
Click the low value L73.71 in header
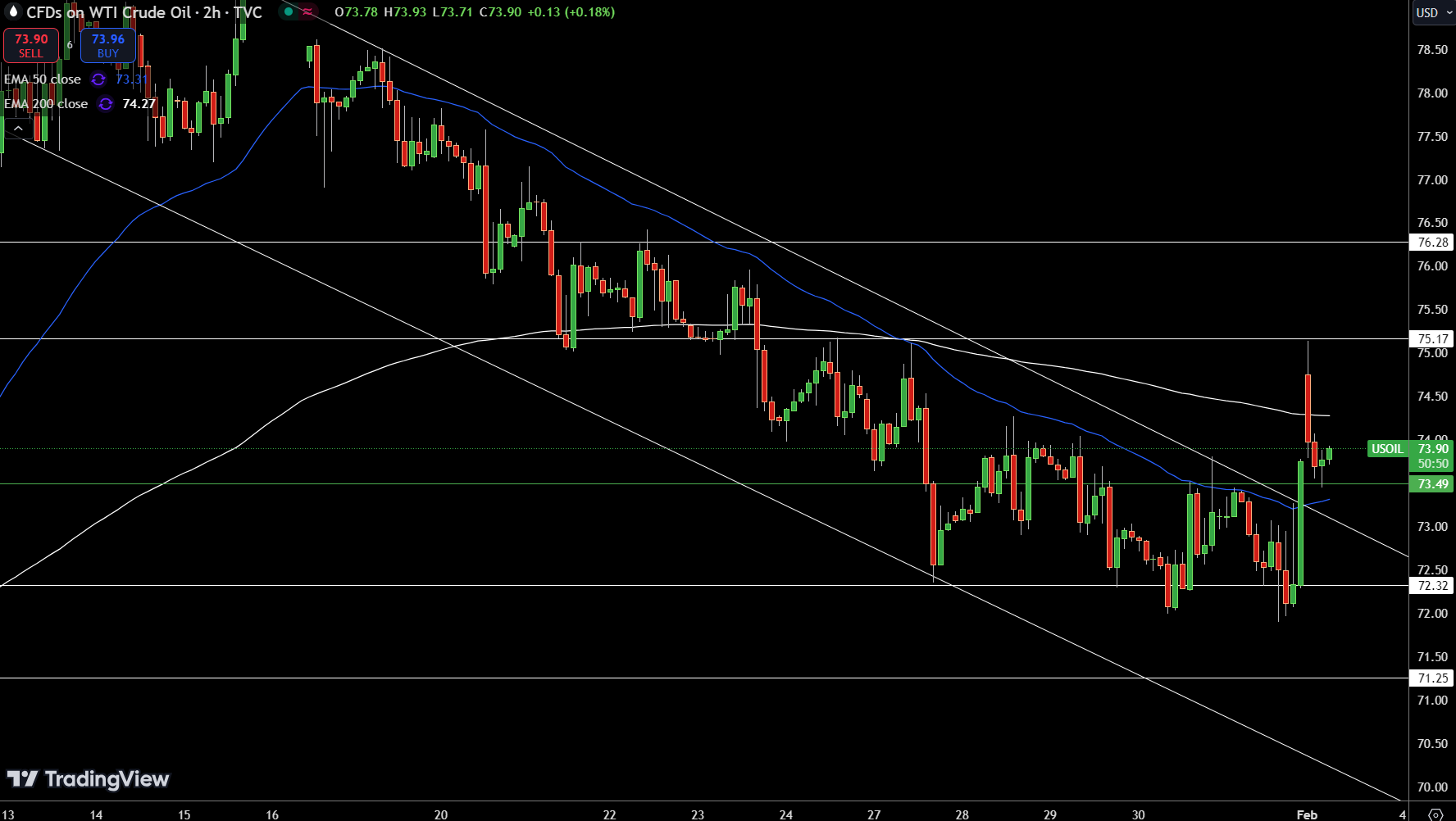(453, 12)
